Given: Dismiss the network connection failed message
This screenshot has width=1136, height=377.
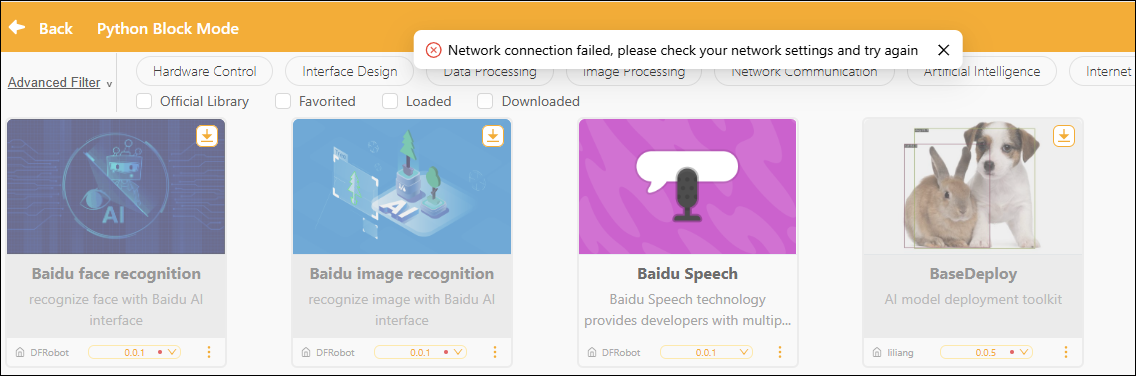Looking at the screenshot, I should pyautogui.click(x=943, y=50).
